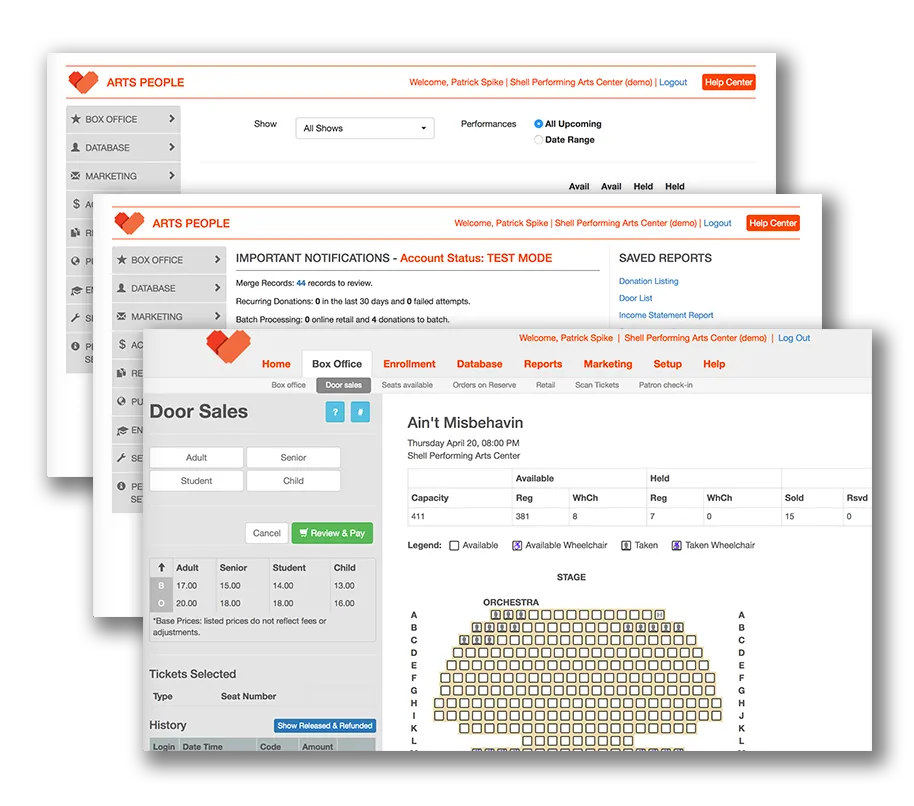Open the Patron check-in subtab
The image size is (914, 806).
(x=666, y=385)
